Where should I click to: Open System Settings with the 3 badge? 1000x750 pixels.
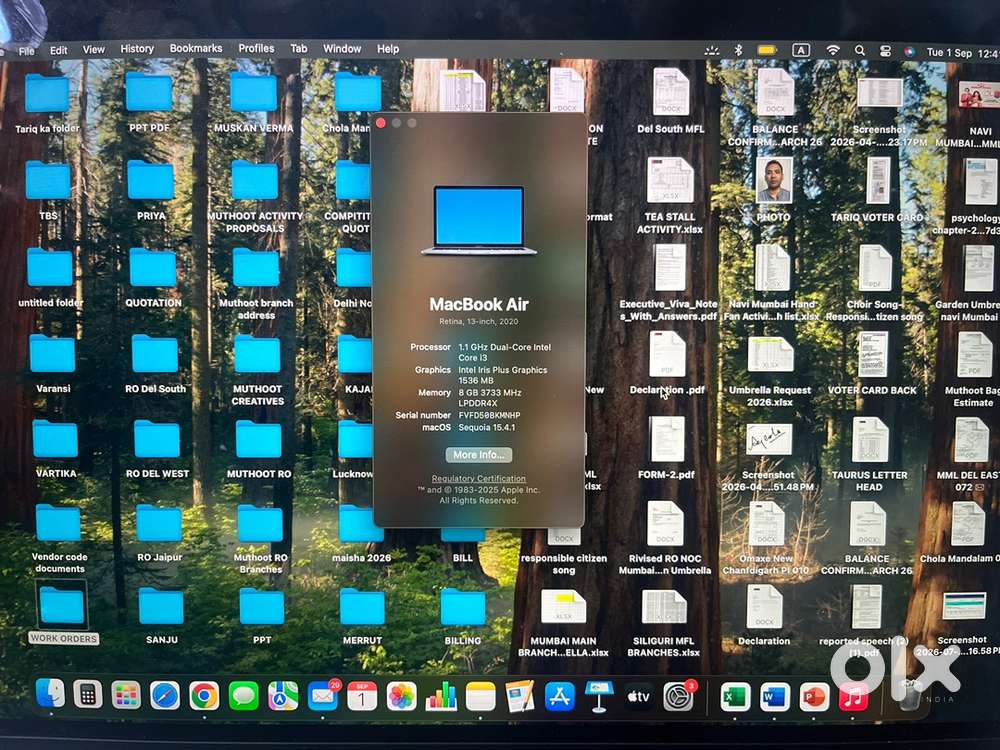coord(678,696)
